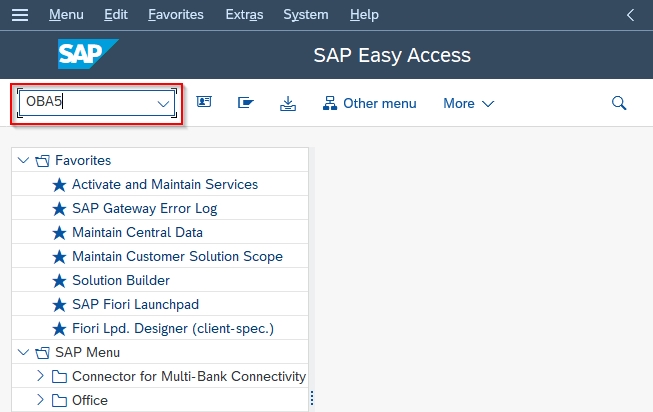Click the add to favorites download icon
Screen dimensions: 653x412
(288, 103)
